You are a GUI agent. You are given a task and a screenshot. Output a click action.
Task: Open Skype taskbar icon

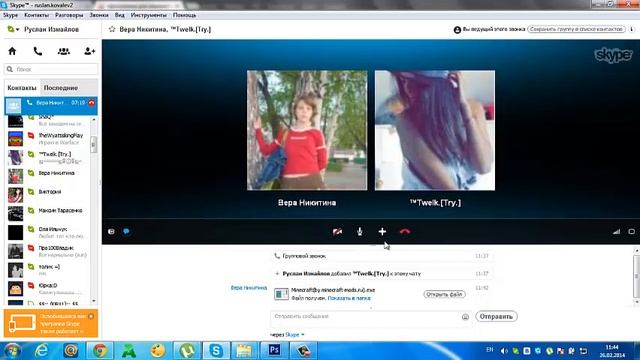(216, 351)
